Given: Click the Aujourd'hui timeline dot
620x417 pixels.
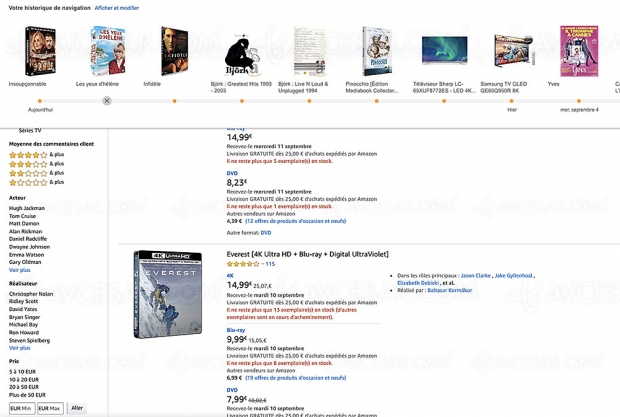Looking at the screenshot, I should click(x=40, y=101).
